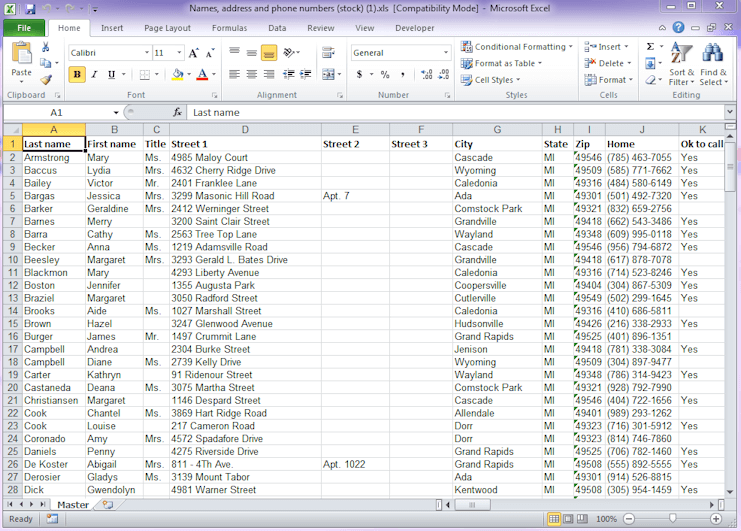741x531 pixels.
Task: Click the zoom slider handle
Action: click(x=672, y=519)
